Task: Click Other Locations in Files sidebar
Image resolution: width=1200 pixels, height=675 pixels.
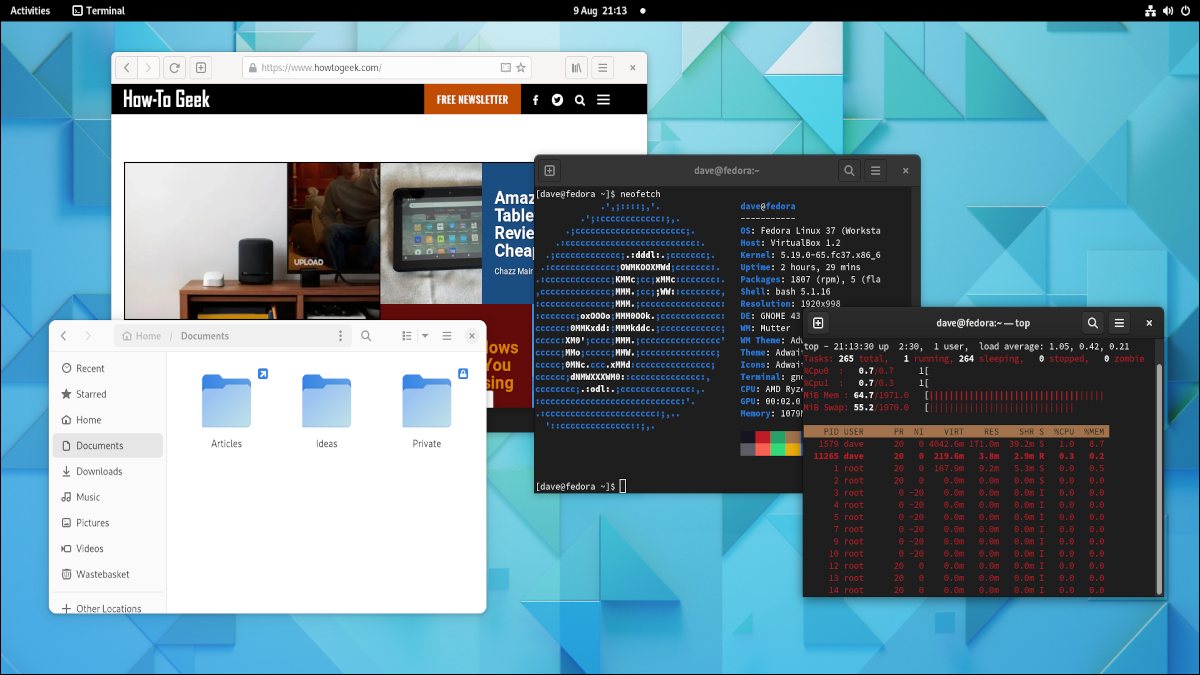Action: click(108, 608)
